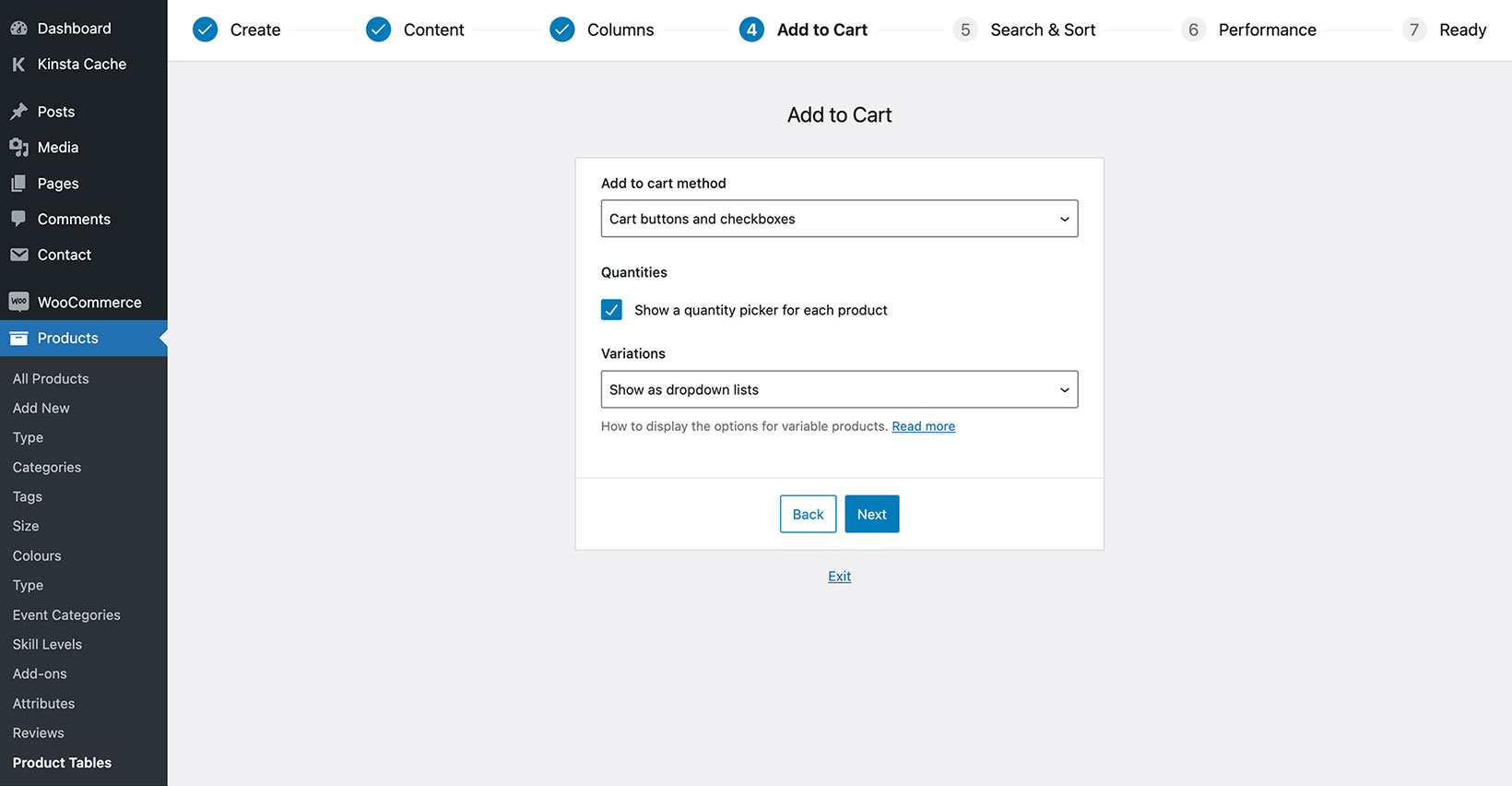Click the Pages icon in sidebar
The image size is (1512, 786).
pyautogui.click(x=18, y=184)
